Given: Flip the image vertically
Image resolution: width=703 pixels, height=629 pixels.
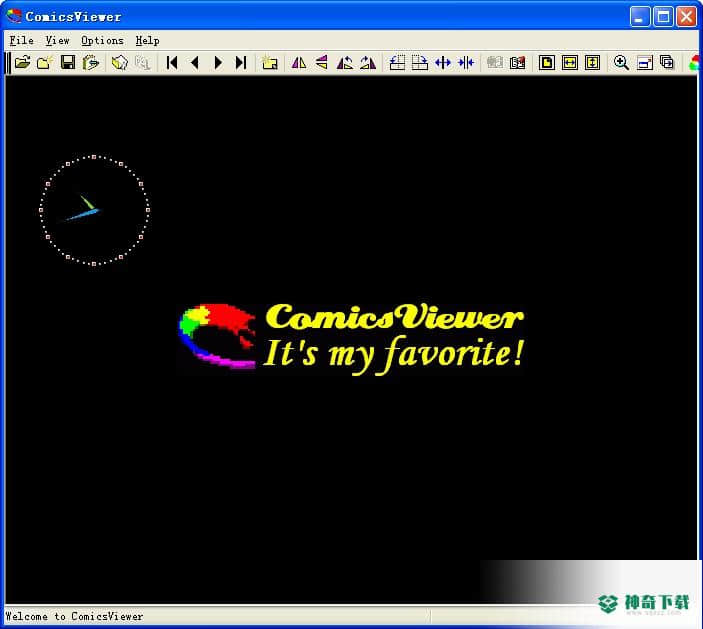Looking at the screenshot, I should (321, 62).
